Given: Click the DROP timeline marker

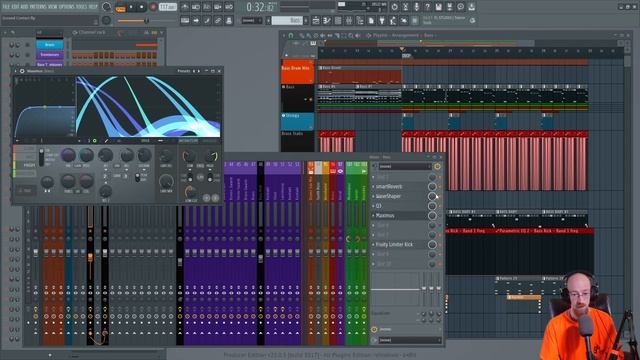Looking at the screenshot, I should coord(406,56).
